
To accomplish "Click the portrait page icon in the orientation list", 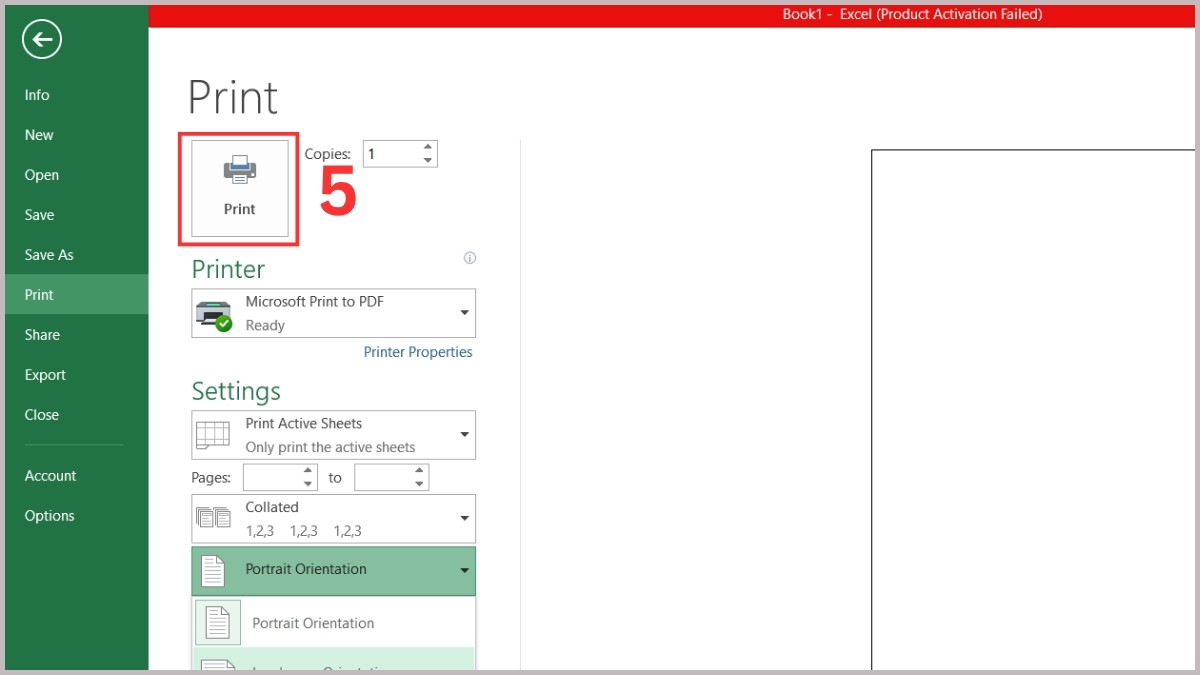I will pyautogui.click(x=217, y=622).
